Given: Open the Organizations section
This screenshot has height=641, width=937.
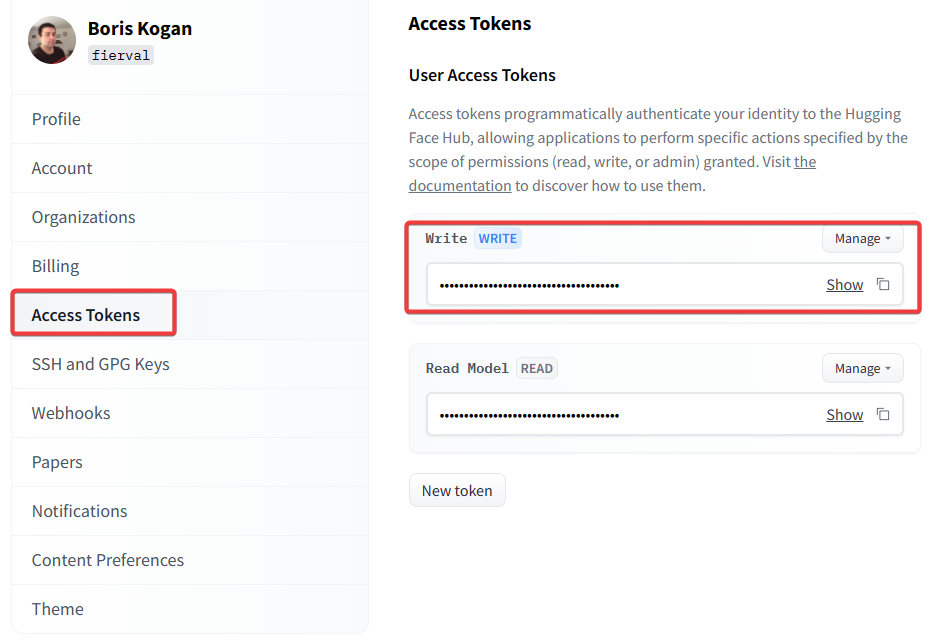Looking at the screenshot, I should (83, 217).
